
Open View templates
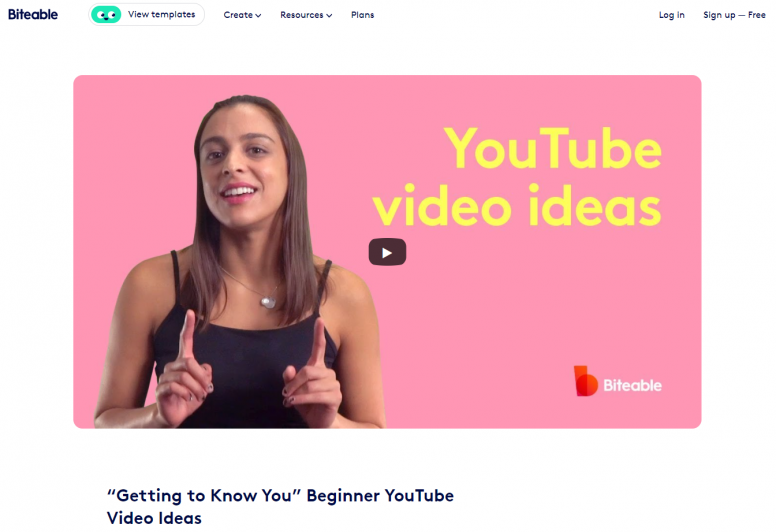point(146,14)
